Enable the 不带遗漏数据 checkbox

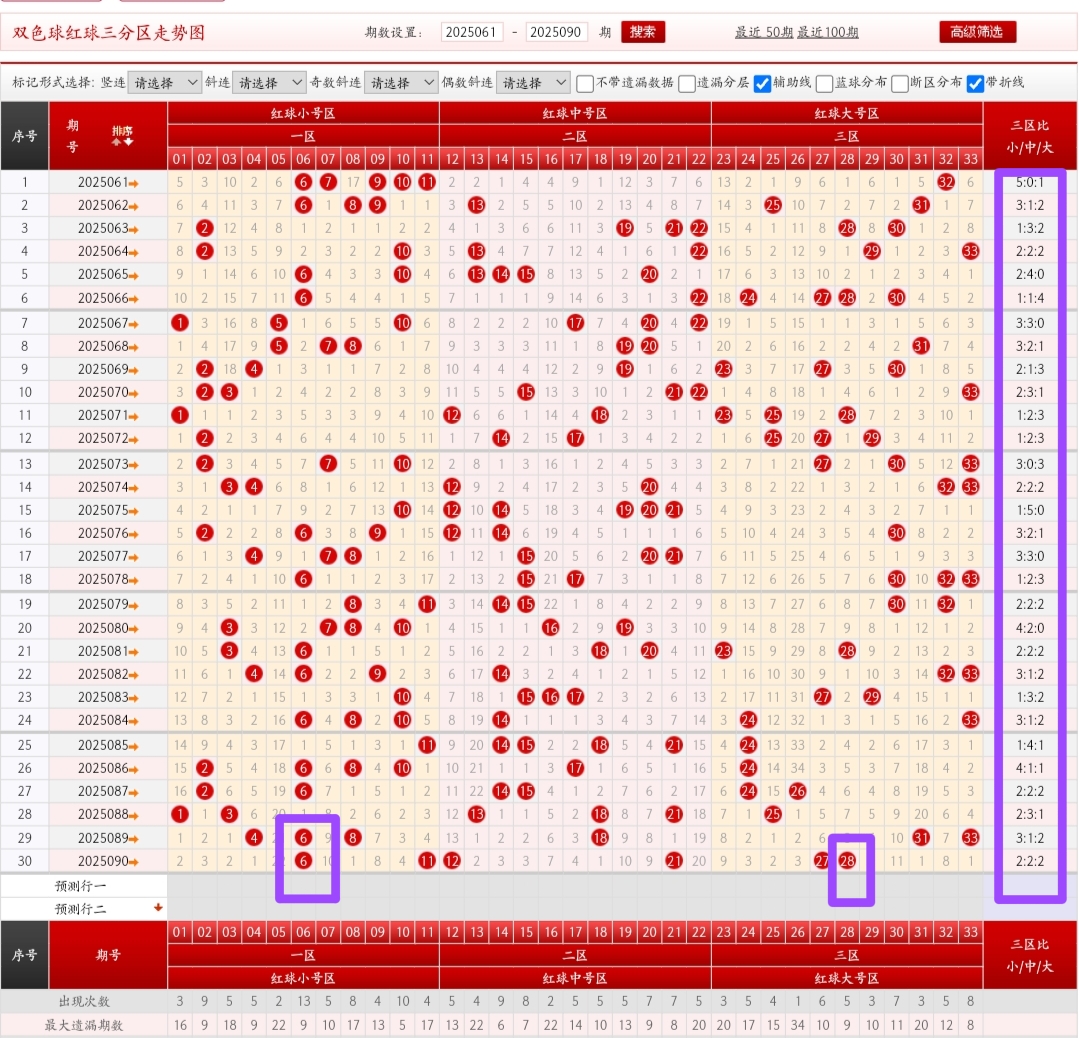[x=586, y=83]
